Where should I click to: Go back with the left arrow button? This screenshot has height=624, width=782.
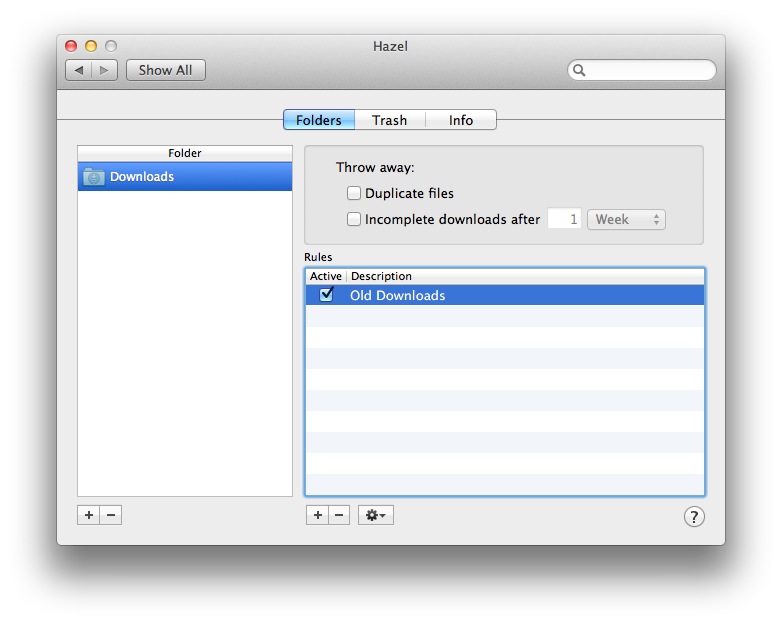point(79,70)
